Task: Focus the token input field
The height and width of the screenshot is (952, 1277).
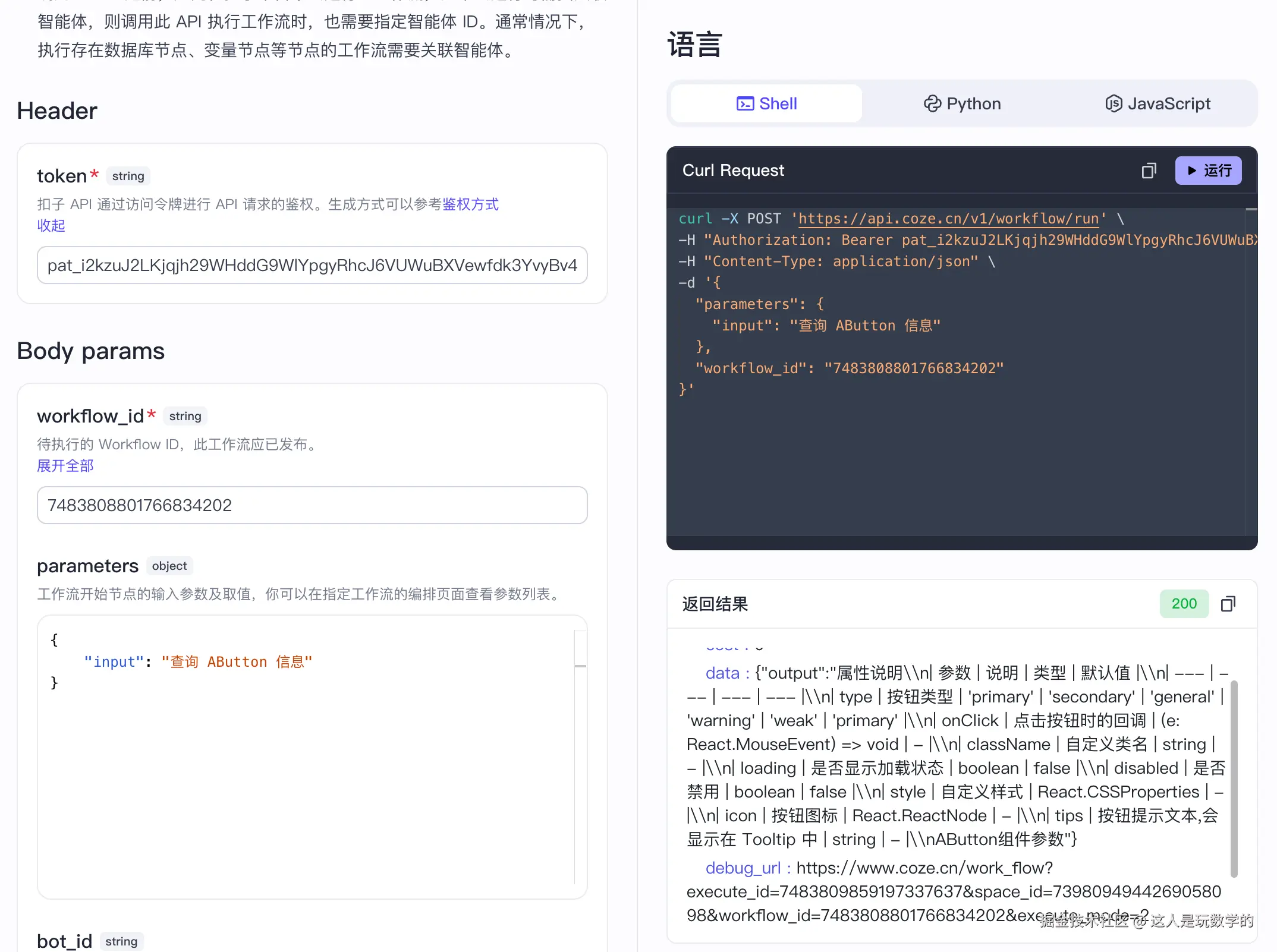Action: point(312,266)
